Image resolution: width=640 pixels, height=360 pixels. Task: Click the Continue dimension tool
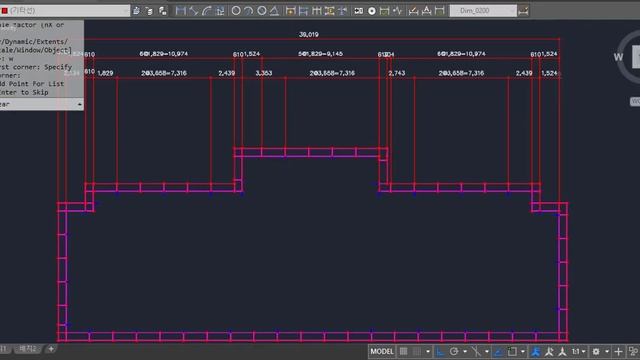click(316, 11)
